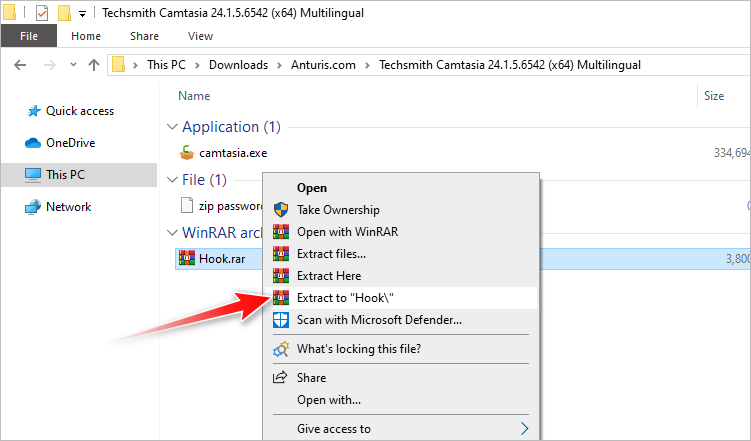Navigate to Downloads in the address bar

click(x=238, y=65)
